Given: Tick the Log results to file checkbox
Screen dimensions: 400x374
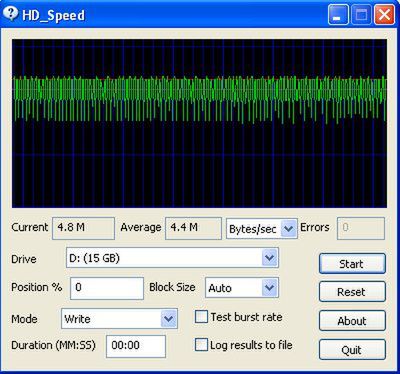Looking at the screenshot, I should [x=201, y=345].
